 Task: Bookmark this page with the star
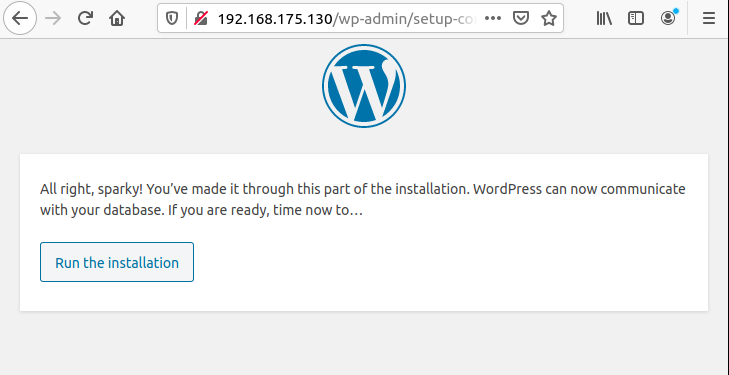(x=549, y=18)
